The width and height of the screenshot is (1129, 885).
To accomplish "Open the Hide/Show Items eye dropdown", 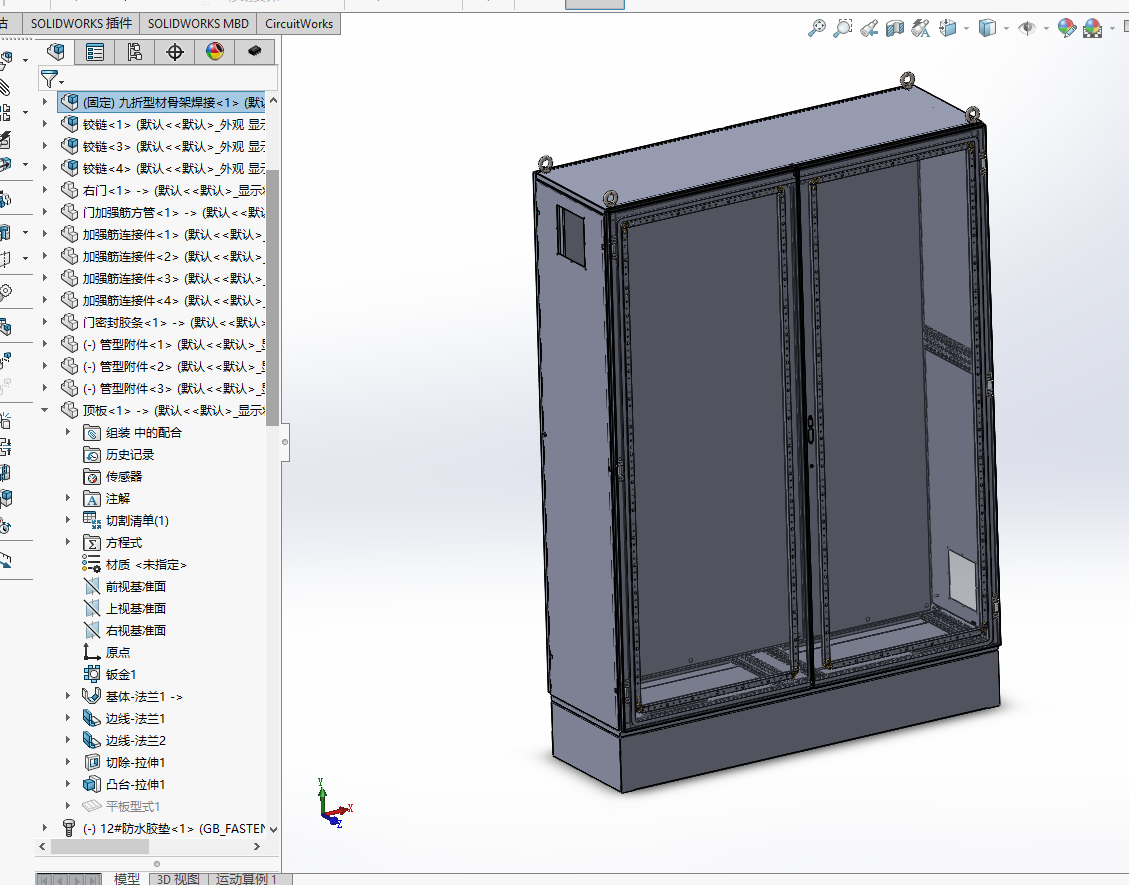I will [x=1045, y=29].
